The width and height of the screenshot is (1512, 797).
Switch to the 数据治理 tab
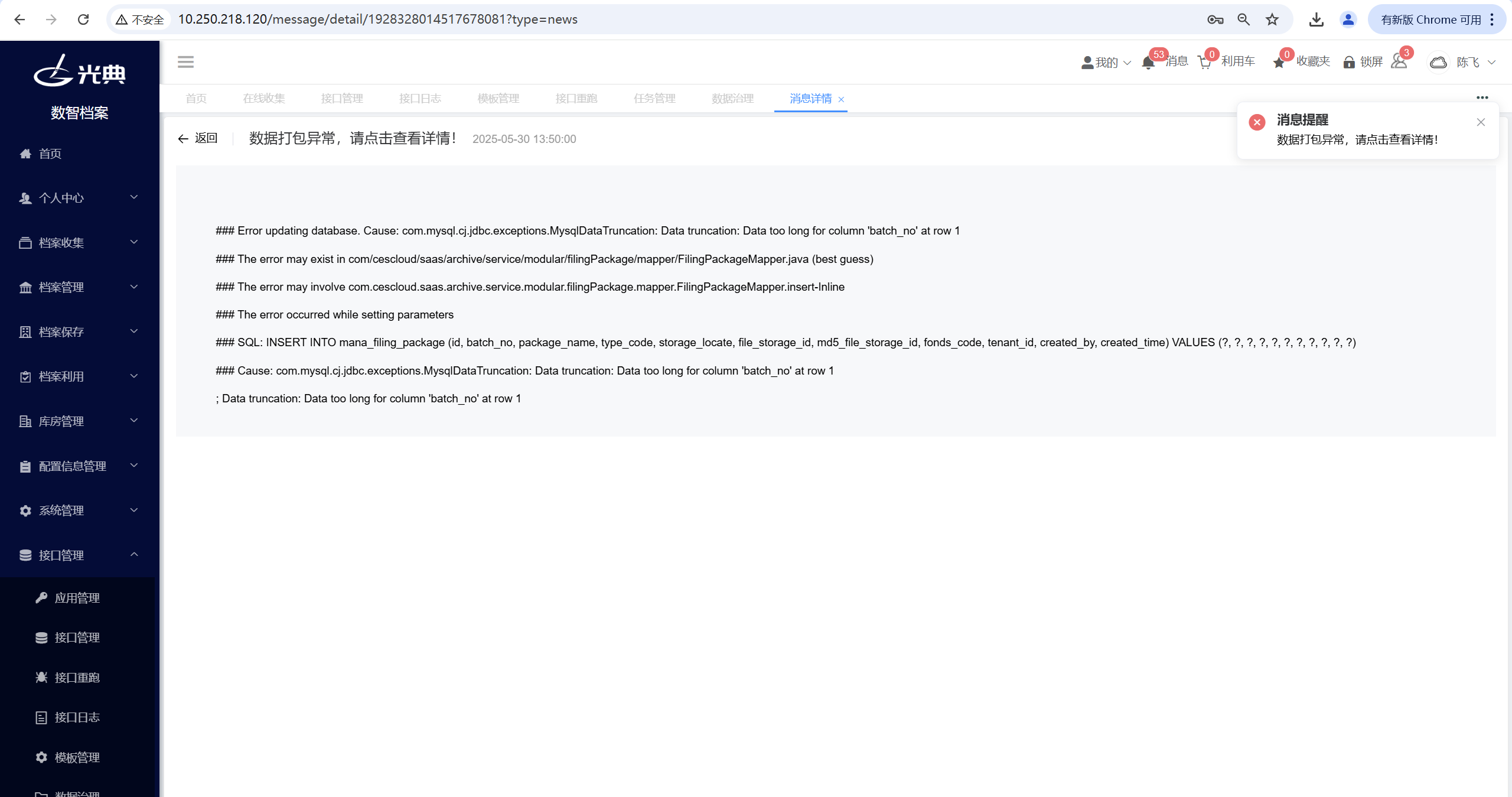coord(733,99)
